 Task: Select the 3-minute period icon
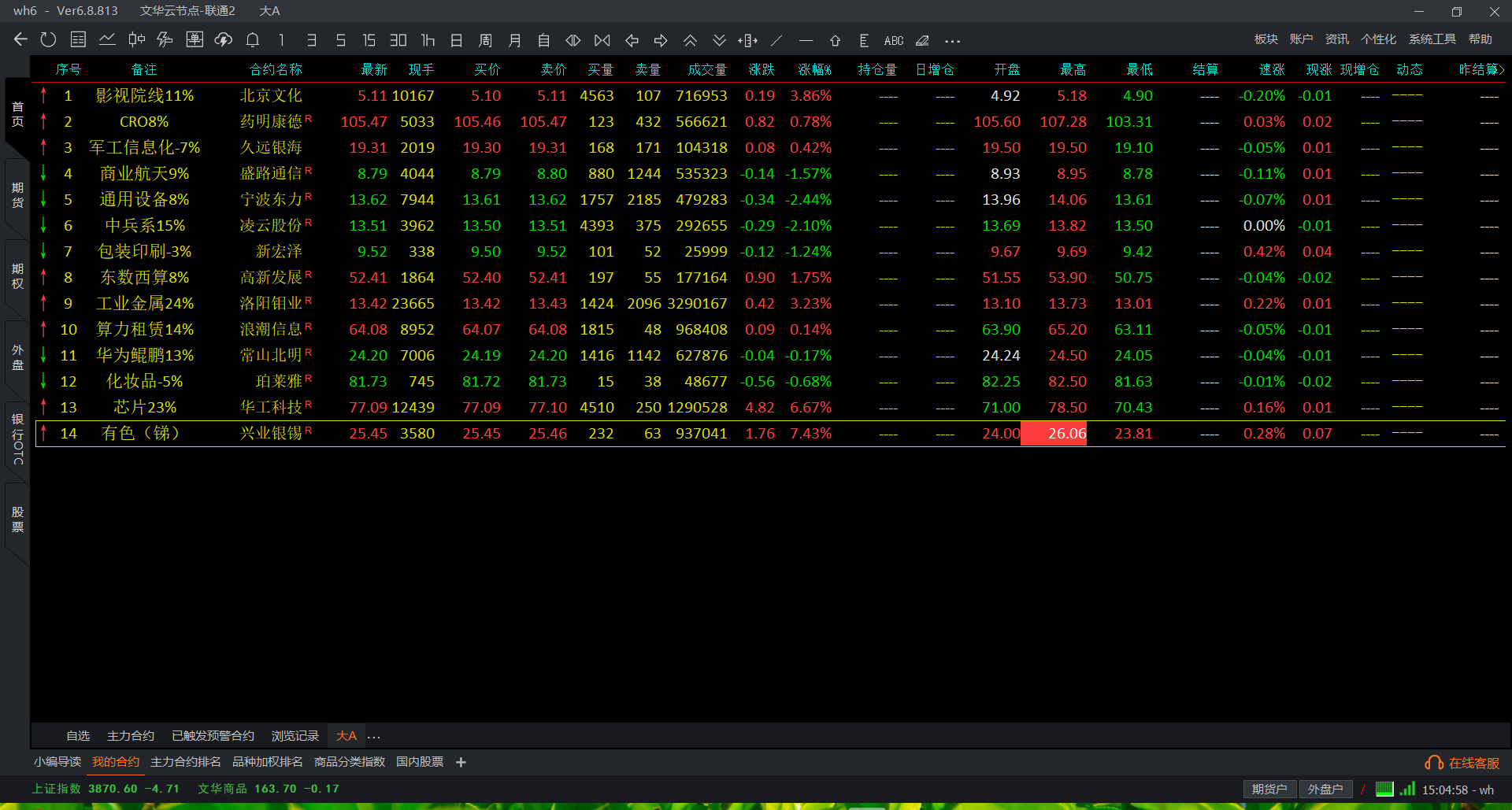click(311, 40)
